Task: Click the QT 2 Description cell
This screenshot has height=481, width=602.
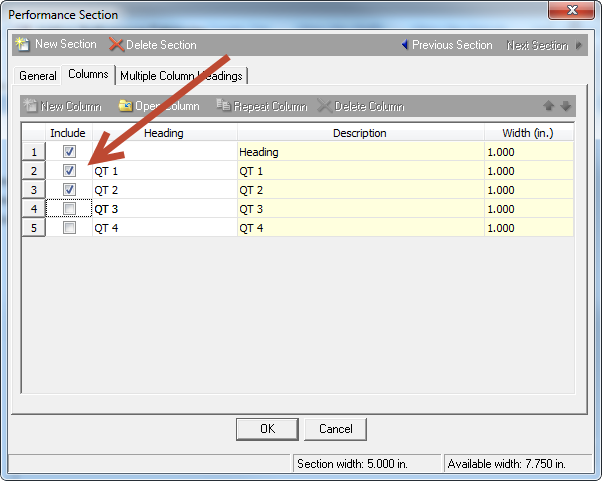Action: [361, 190]
